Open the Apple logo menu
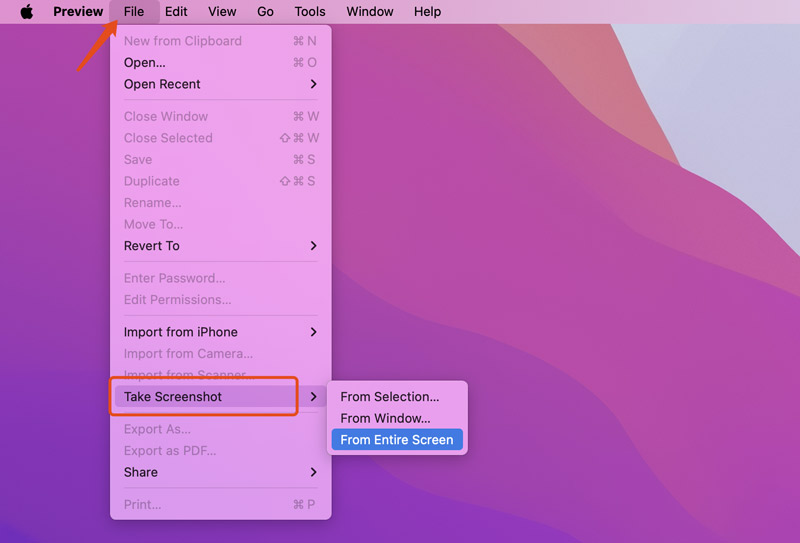 click(x=27, y=12)
